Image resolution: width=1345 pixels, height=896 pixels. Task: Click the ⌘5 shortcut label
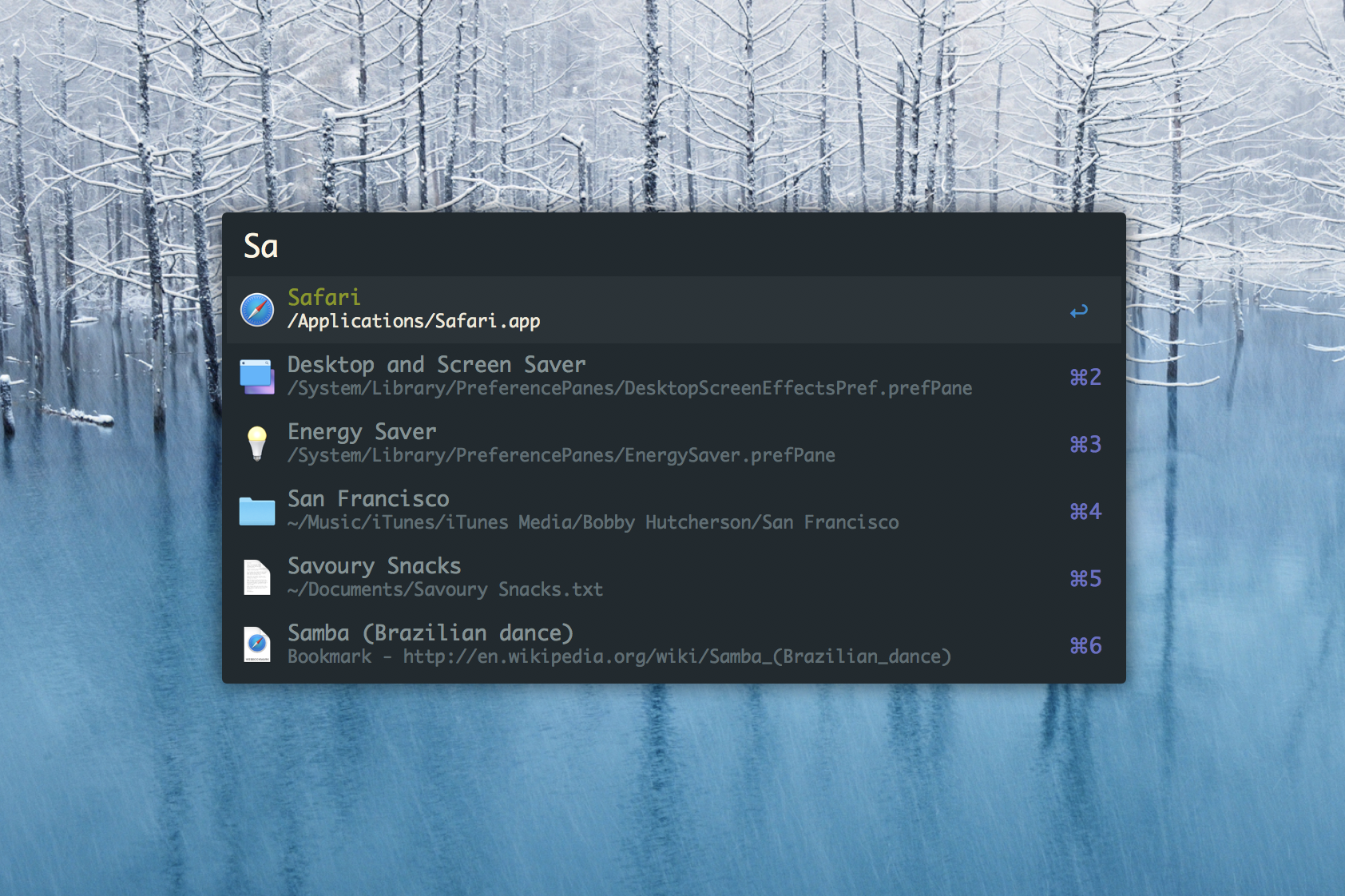1085,578
